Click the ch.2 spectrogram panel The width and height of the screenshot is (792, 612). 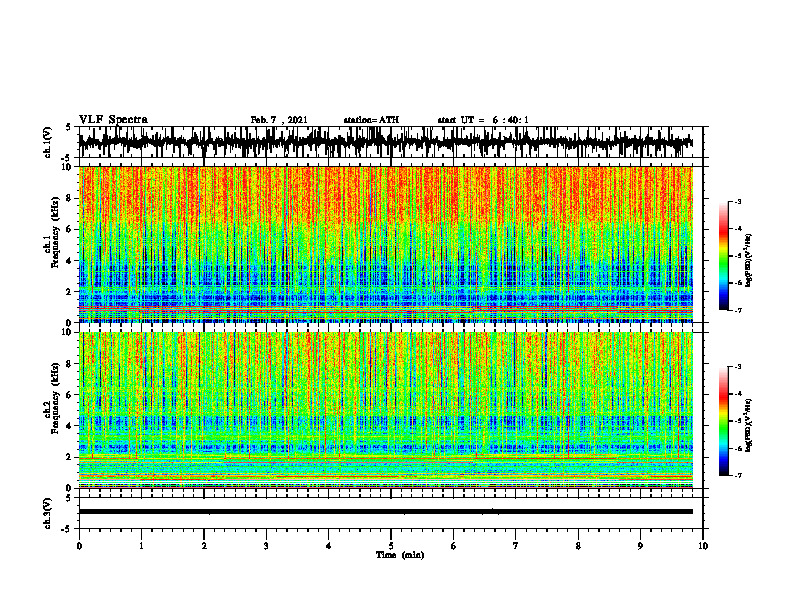[x=386, y=410]
